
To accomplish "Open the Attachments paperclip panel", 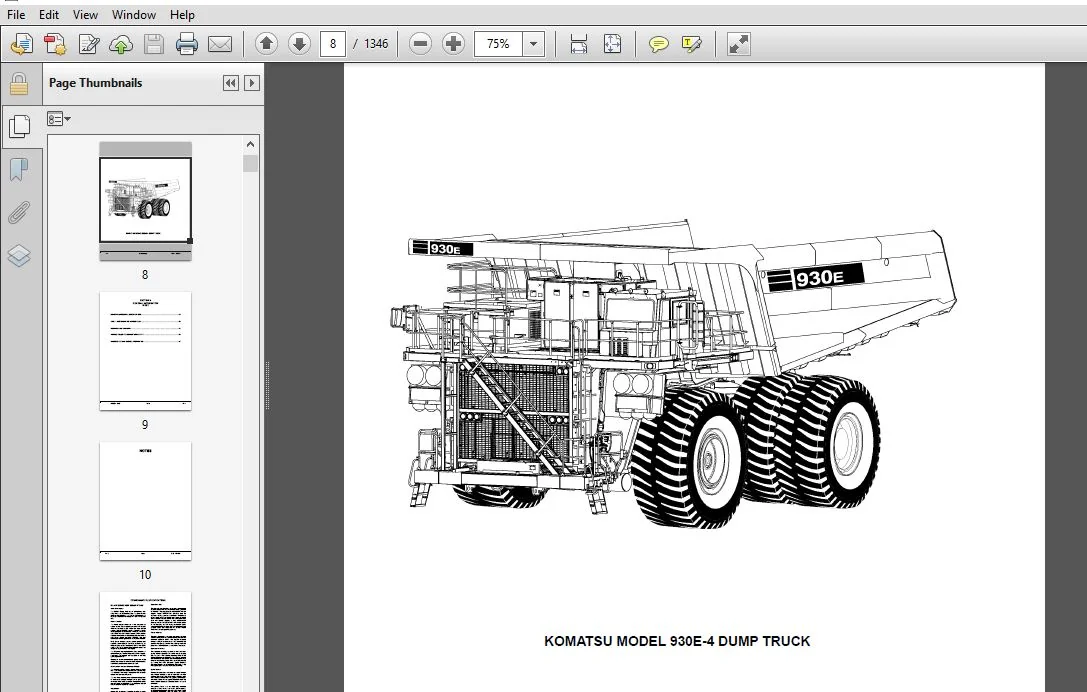I will pyautogui.click(x=19, y=213).
